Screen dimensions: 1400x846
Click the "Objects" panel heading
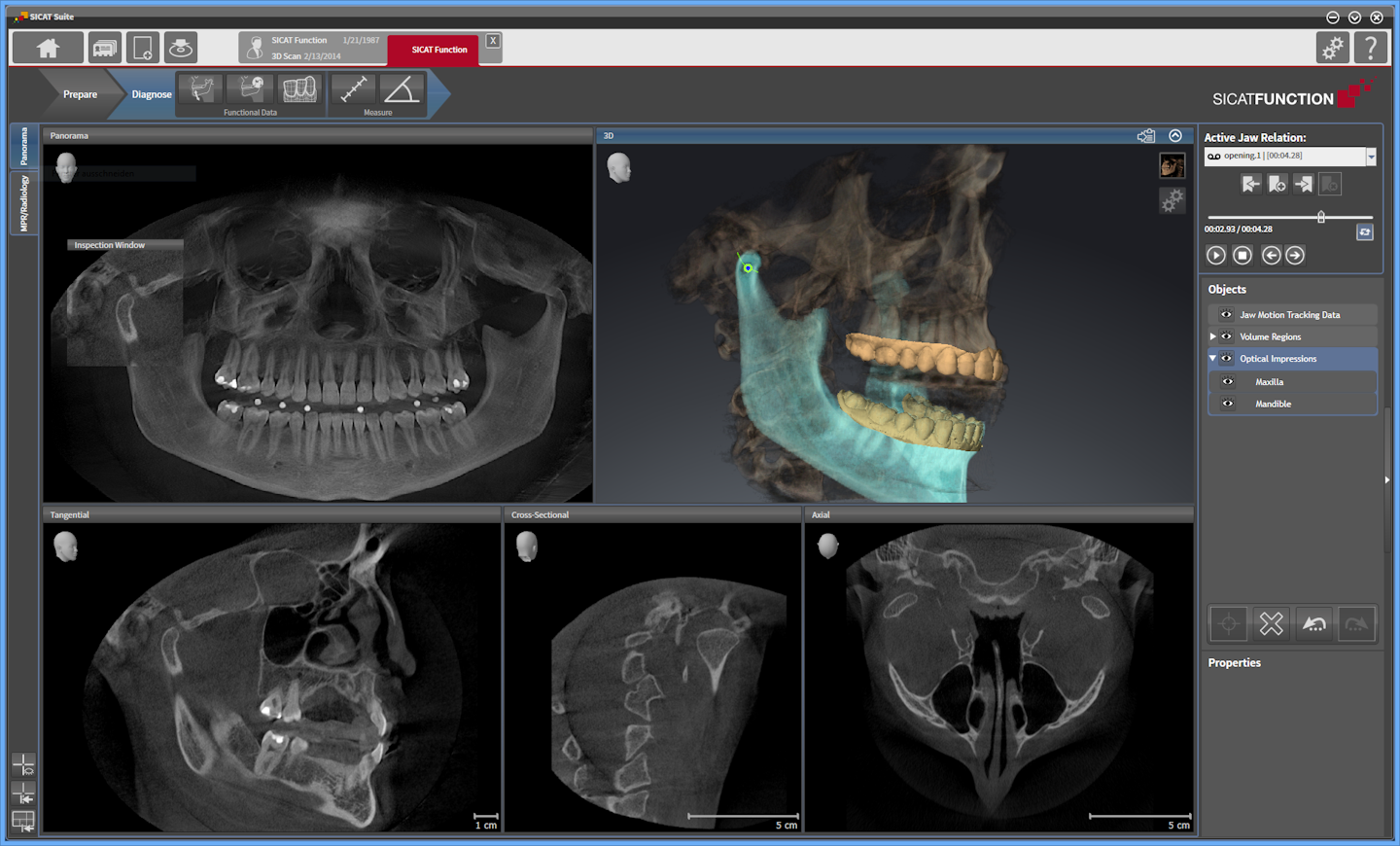coord(1227,290)
